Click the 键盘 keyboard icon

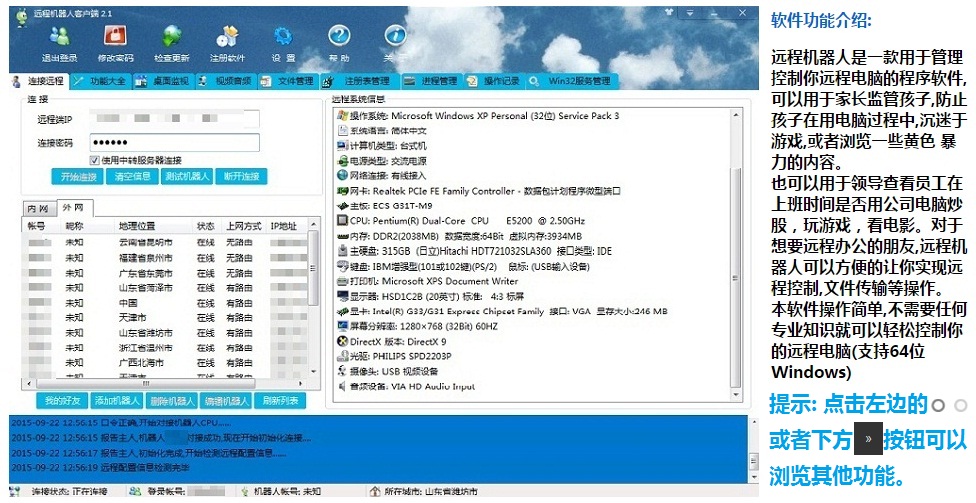point(342,266)
